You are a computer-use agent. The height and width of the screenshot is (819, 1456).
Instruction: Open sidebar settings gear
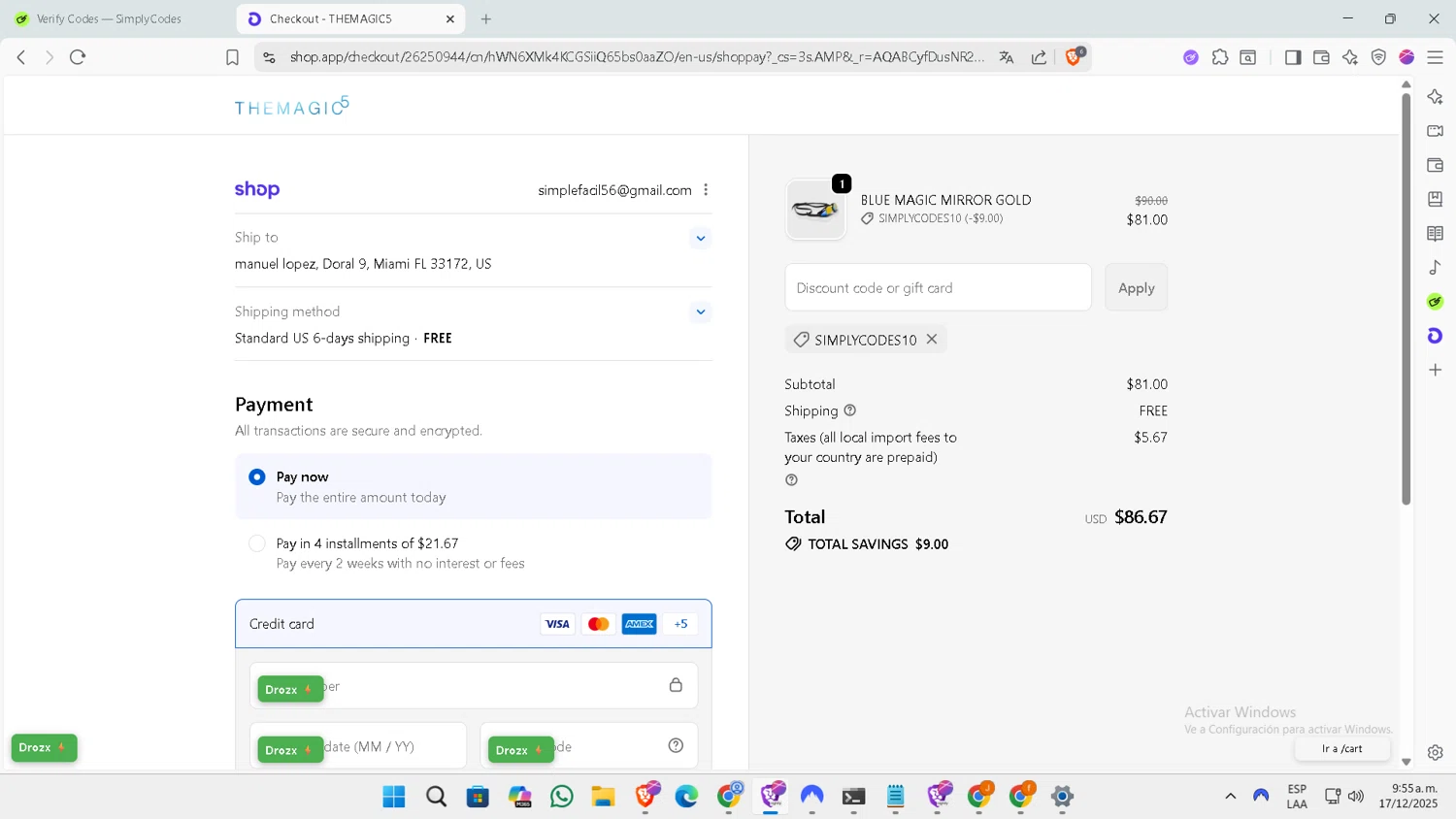tap(1436, 752)
